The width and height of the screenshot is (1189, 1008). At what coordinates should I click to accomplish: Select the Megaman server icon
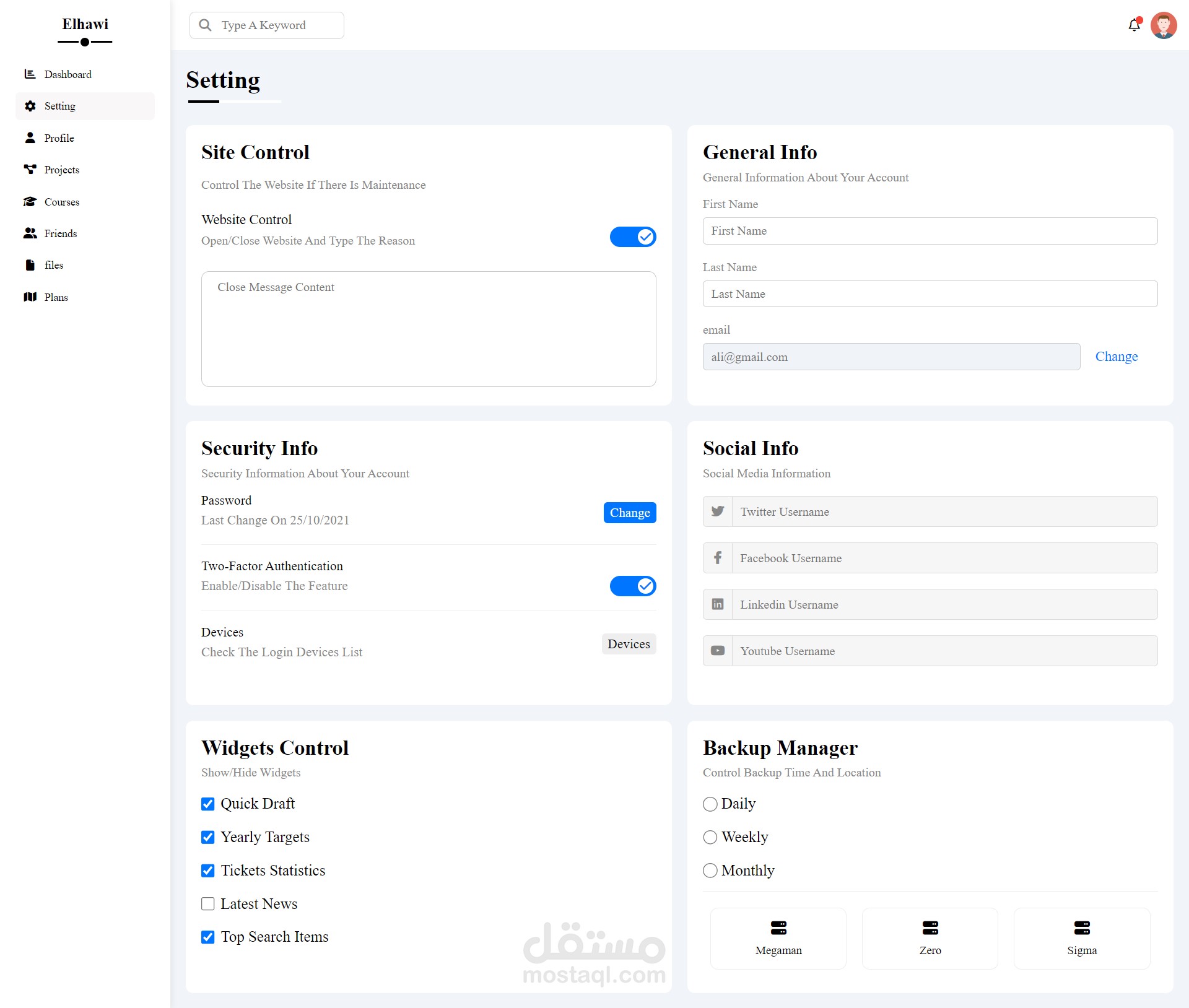778,928
